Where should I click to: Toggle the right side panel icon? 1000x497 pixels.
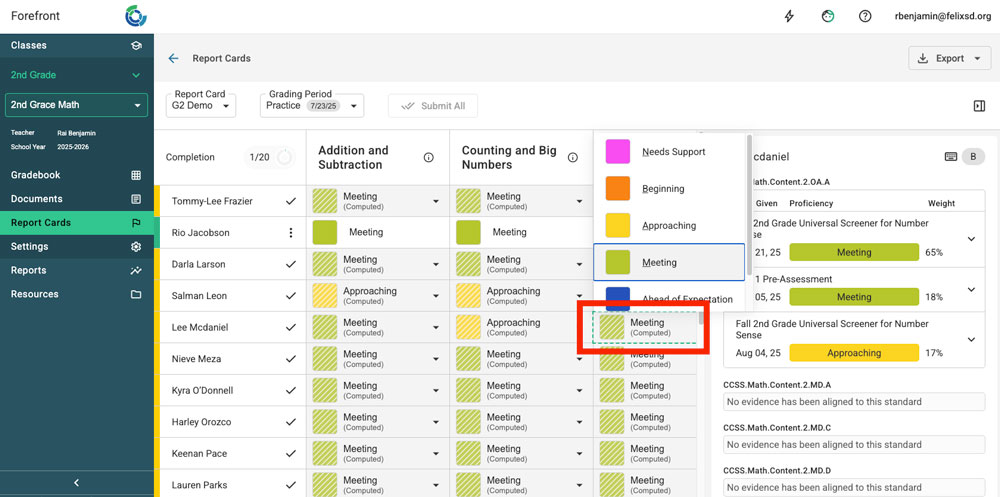point(978,106)
